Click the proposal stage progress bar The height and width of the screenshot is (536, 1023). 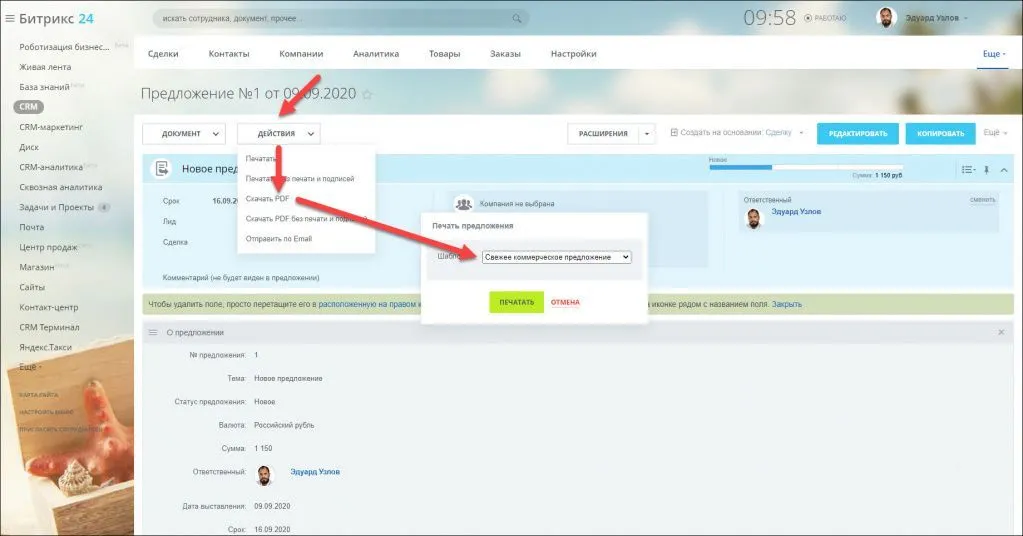pyautogui.click(x=805, y=167)
